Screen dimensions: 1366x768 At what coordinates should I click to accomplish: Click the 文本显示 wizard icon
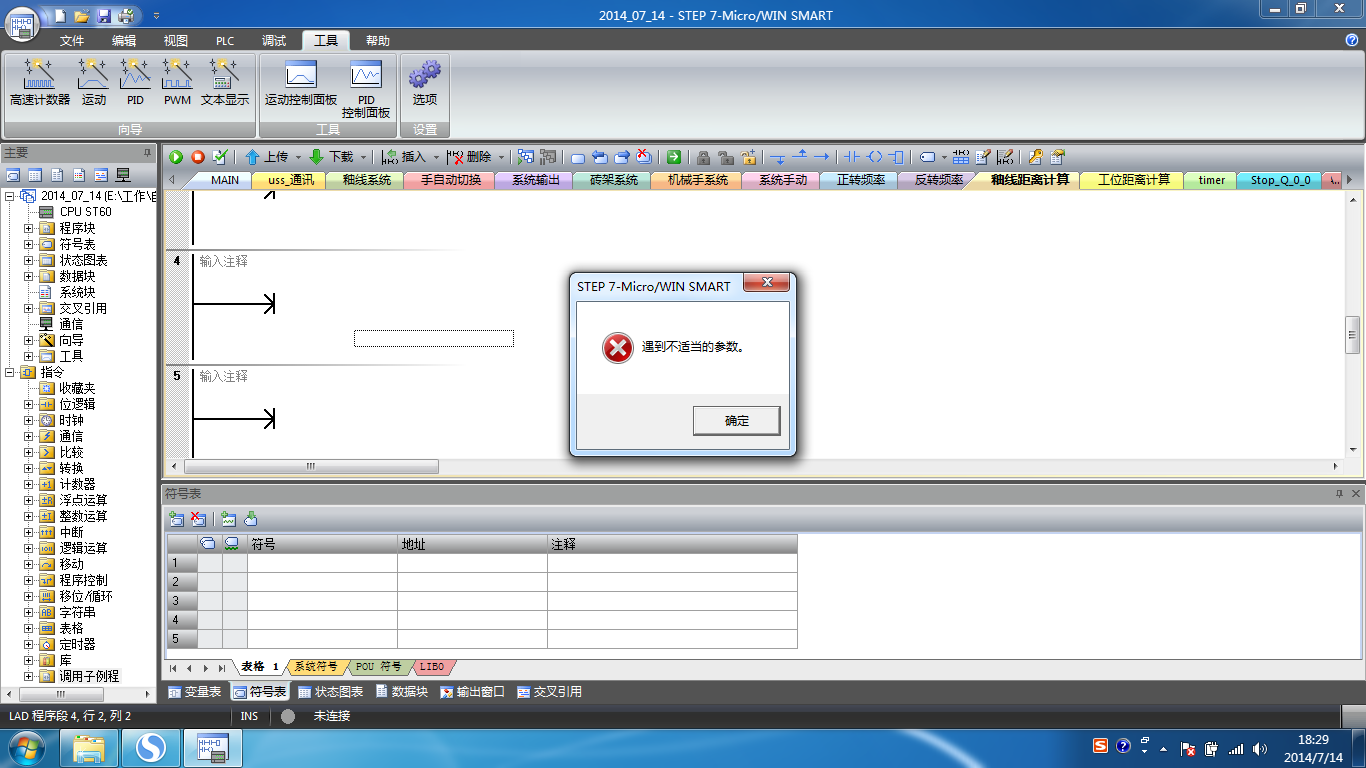pyautogui.click(x=224, y=82)
